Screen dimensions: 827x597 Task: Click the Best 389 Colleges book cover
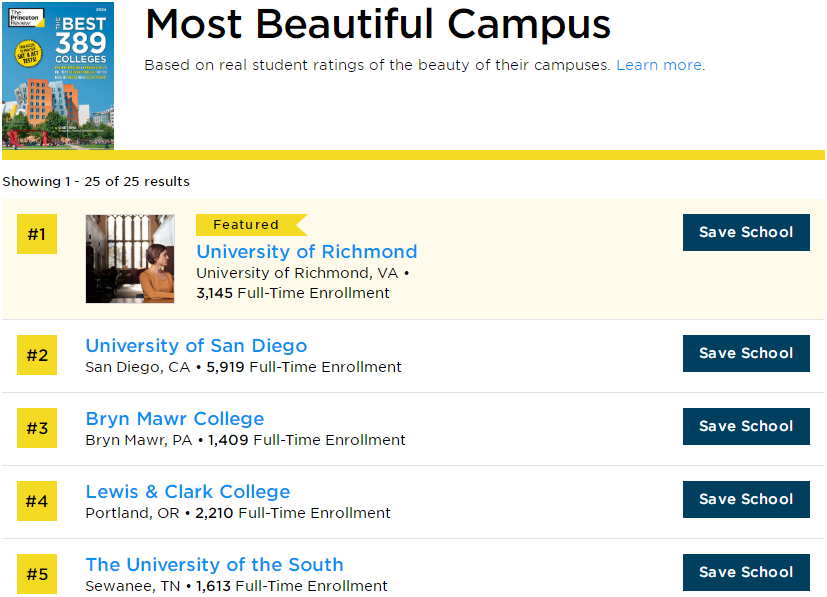tap(58, 76)
